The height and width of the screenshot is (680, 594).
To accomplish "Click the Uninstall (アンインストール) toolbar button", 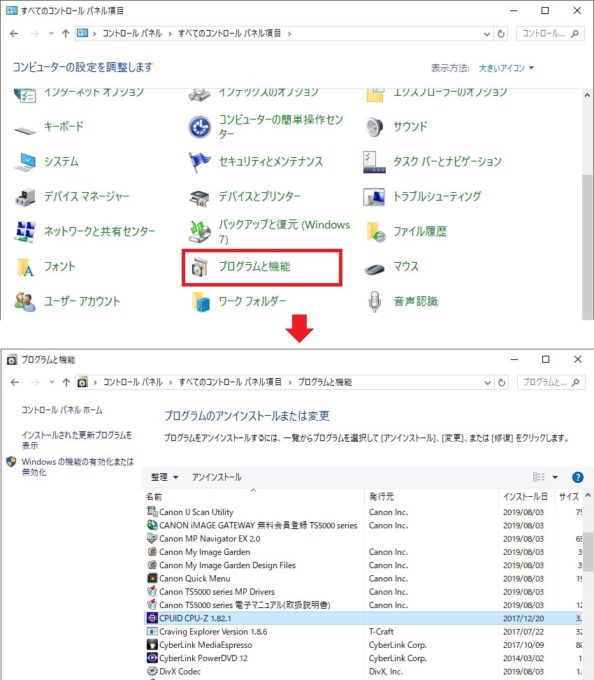I will pos(217,477).
